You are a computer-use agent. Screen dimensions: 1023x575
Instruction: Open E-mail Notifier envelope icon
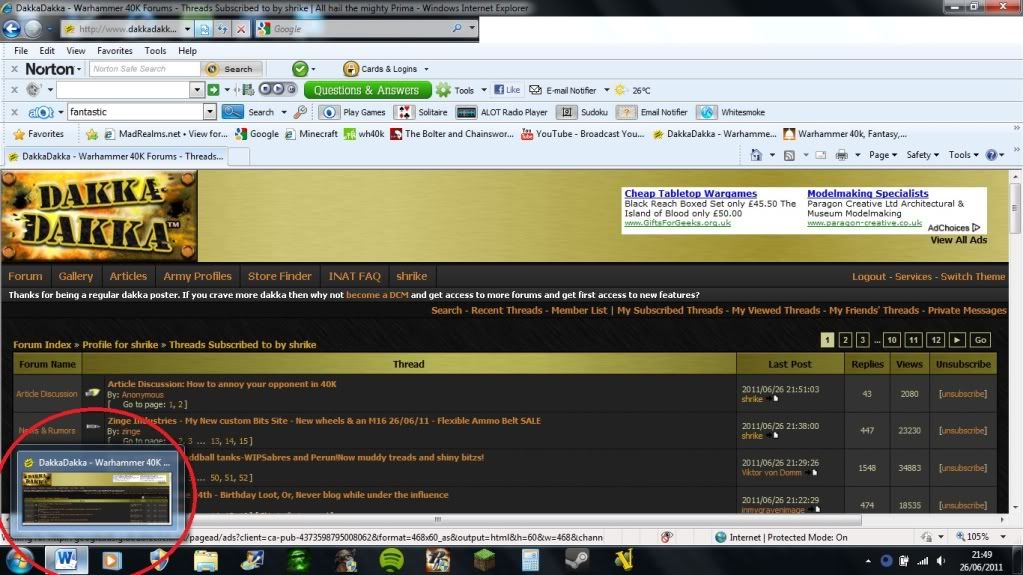pyautogui.click(x=536, y=90)
